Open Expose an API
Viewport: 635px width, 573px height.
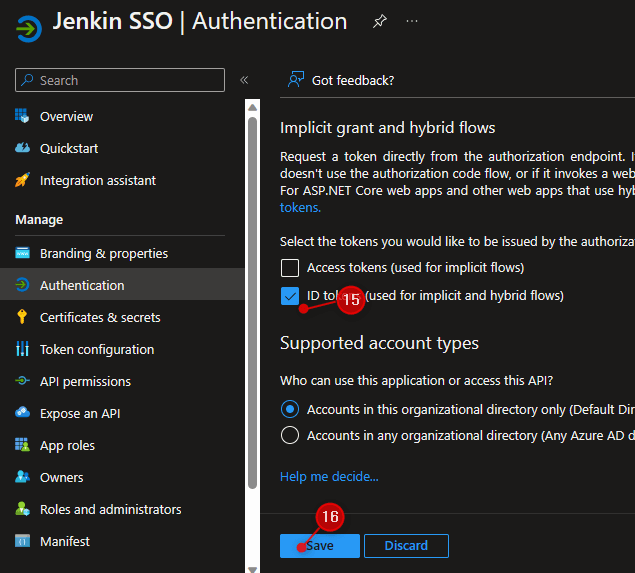click(x=80, y=413)
